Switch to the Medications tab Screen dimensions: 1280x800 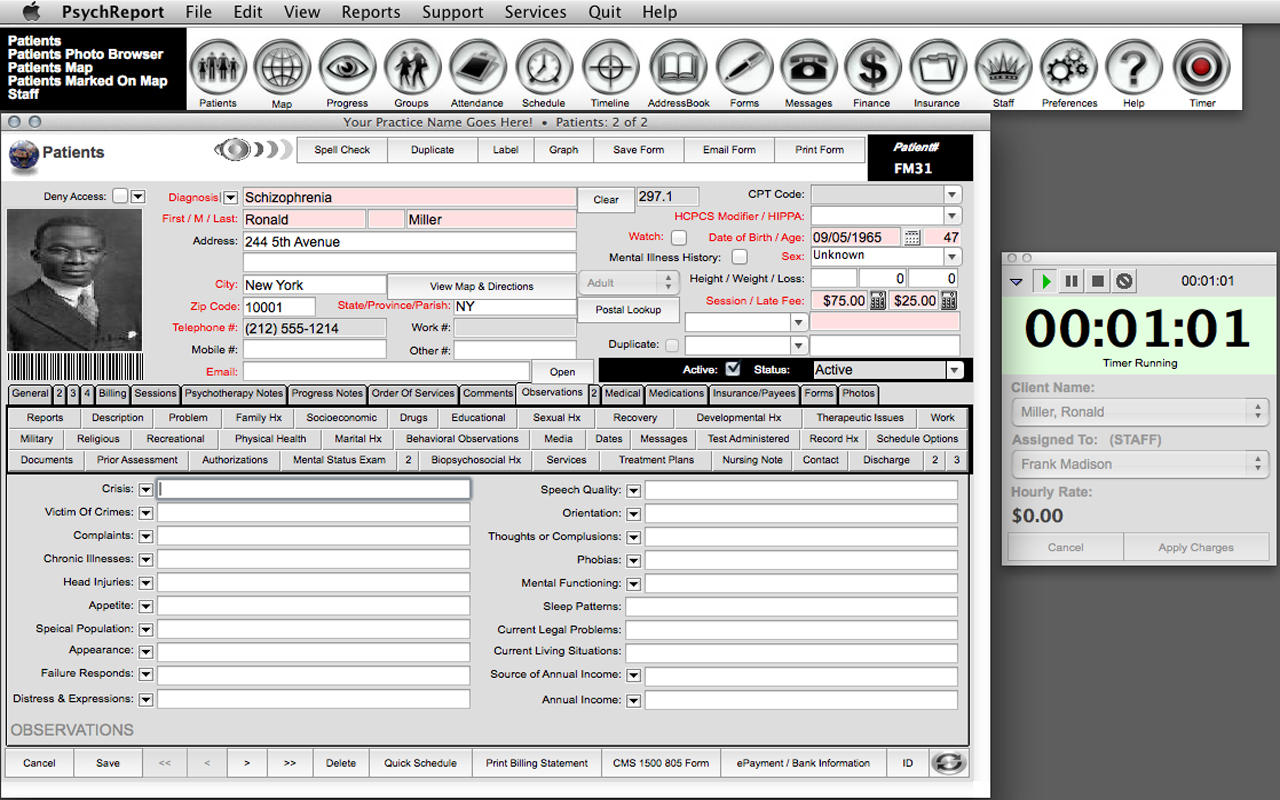(677, 394)
